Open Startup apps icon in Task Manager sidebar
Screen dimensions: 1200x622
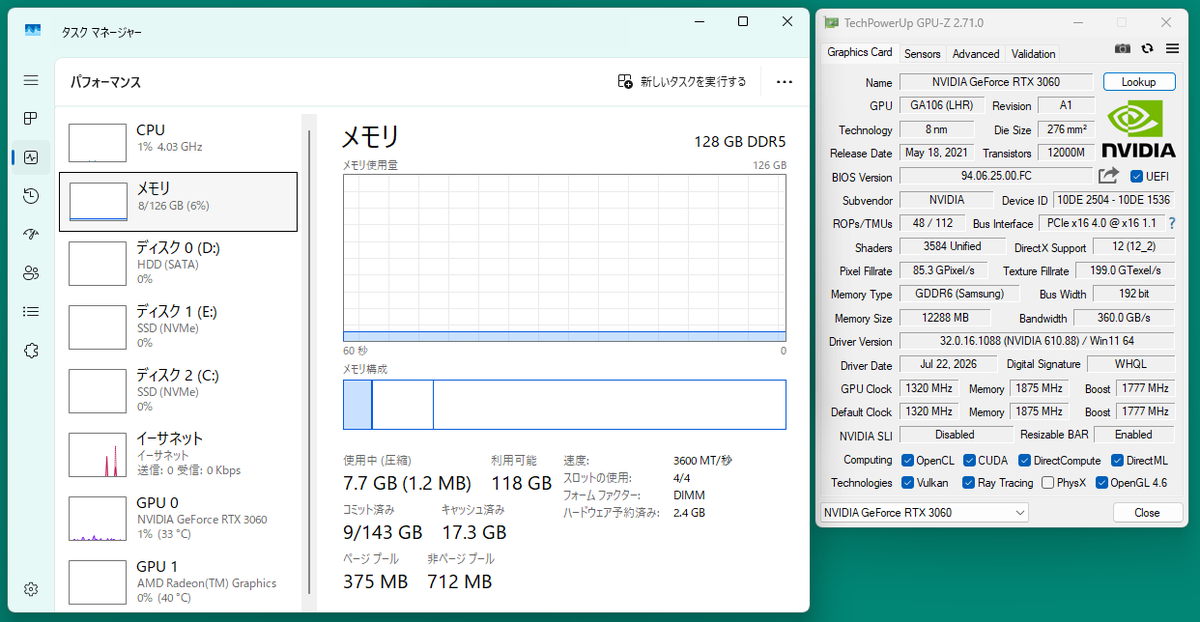tap(31, 234)
